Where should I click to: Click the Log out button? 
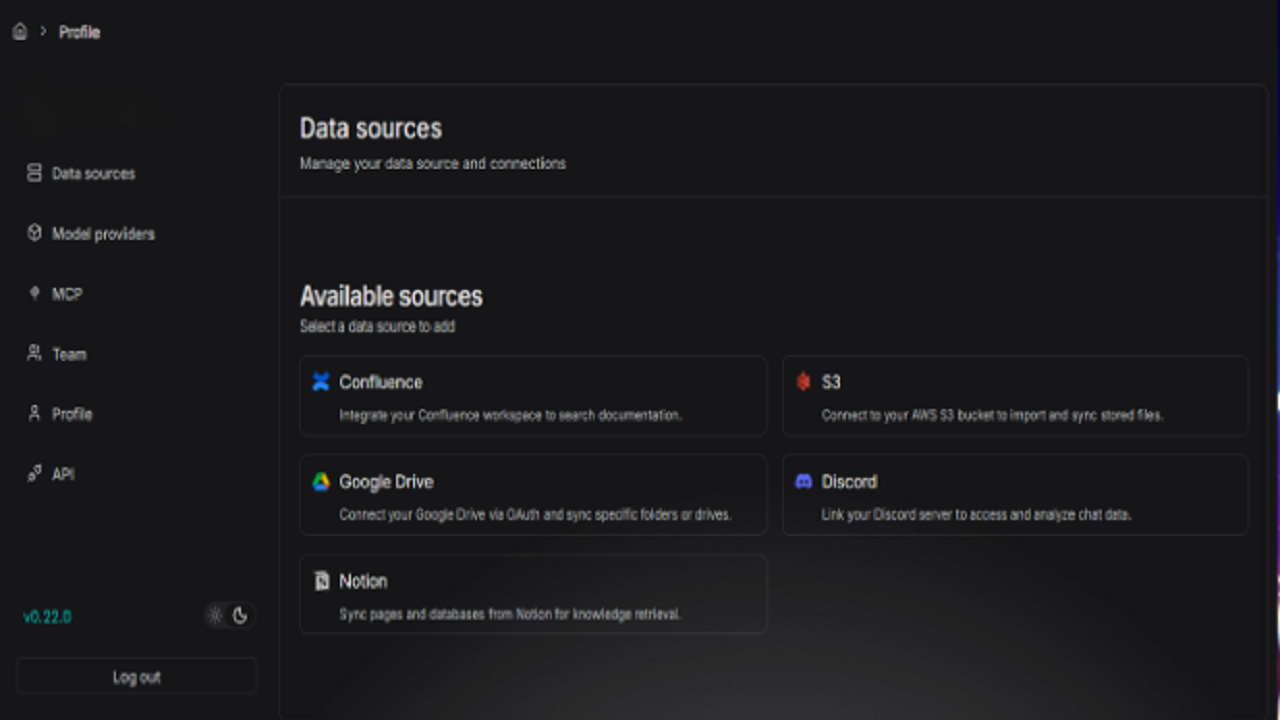(136, 677)
